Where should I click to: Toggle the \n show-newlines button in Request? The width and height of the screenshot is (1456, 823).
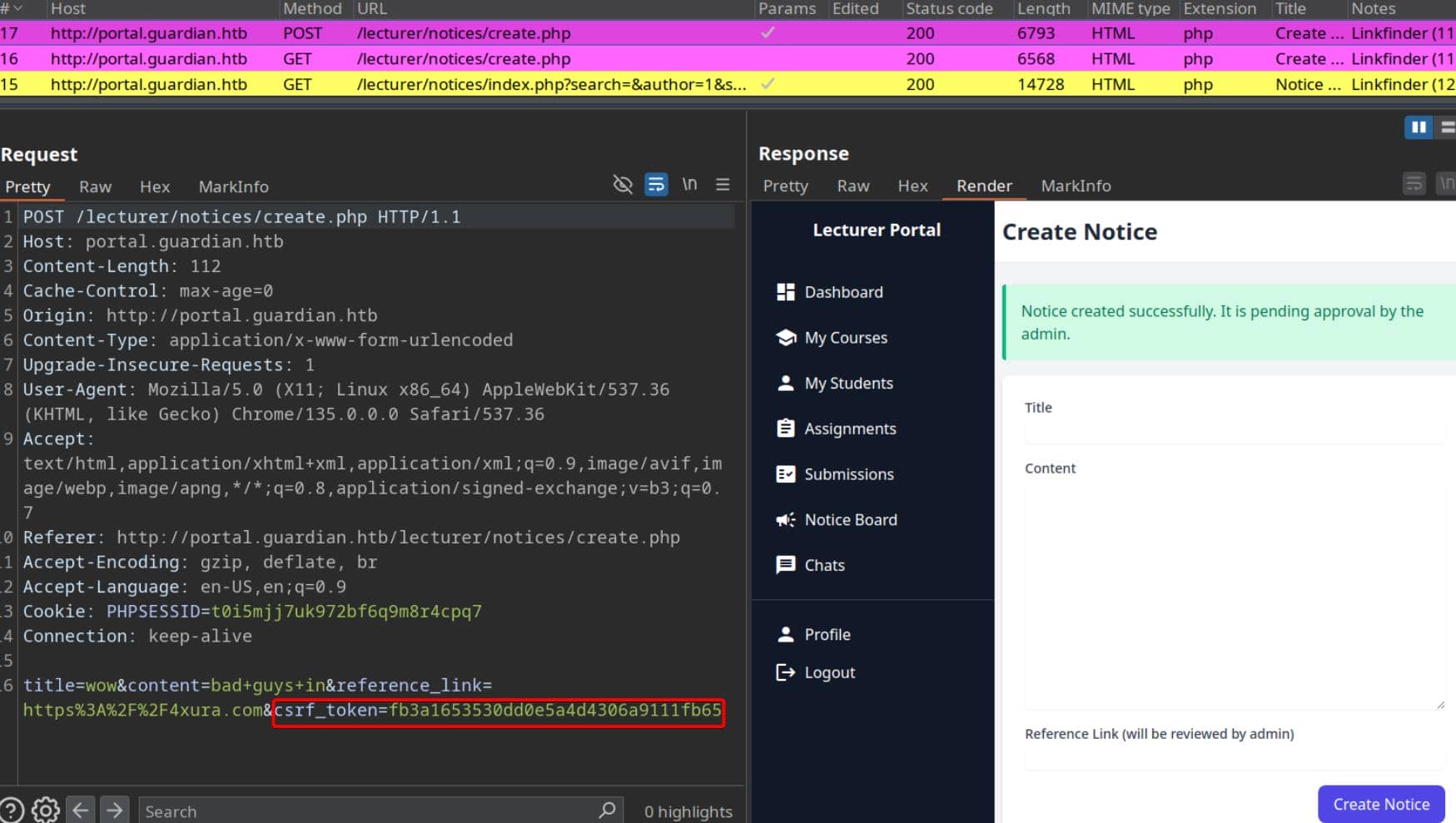tap(689, 184)
